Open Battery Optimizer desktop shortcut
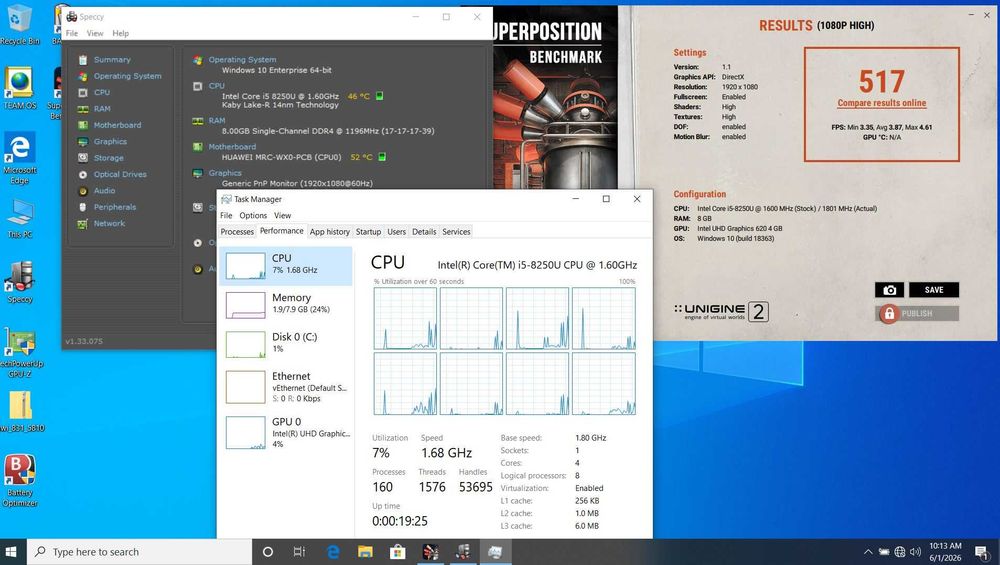 pos(20,480)
